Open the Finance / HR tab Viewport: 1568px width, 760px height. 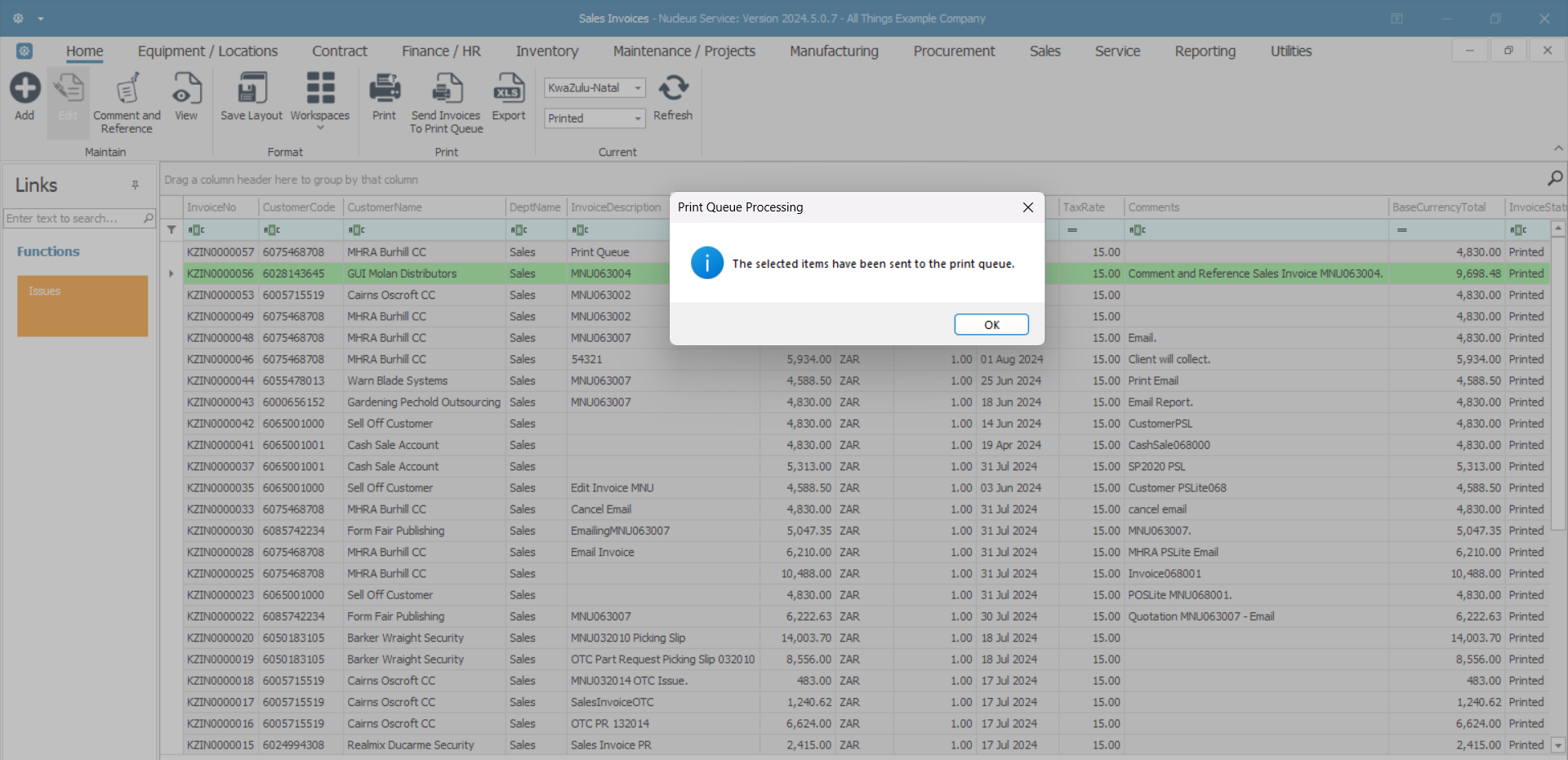click(441, 51)
